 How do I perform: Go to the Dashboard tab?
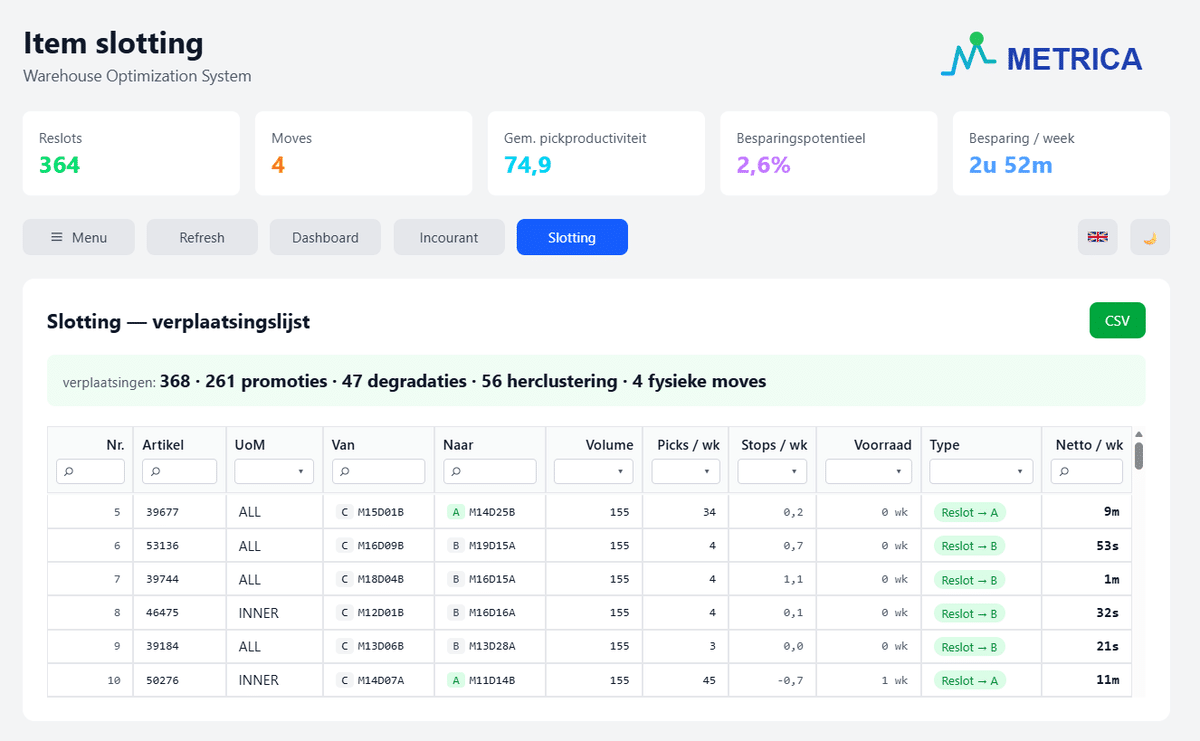pos(325,237)
